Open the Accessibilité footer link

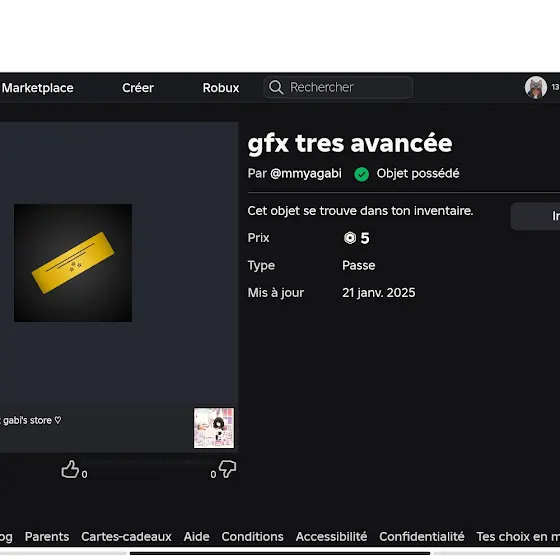(331, 536)
